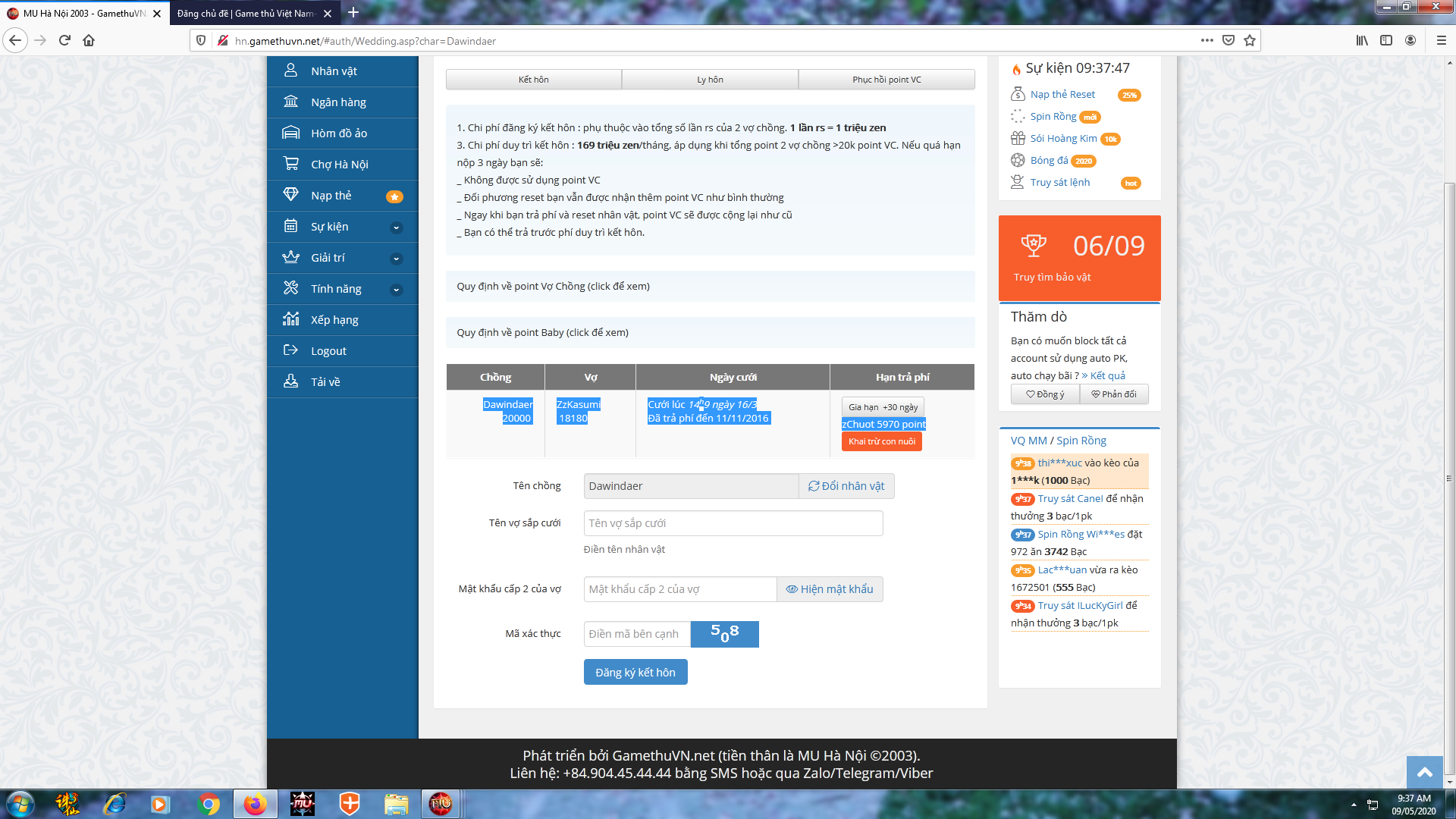Image resolution: width=1456 pixels, height=819 pixels.
Task: Click the Truy tìm bảo vật trophy icon
Action: pos(1033,245)
